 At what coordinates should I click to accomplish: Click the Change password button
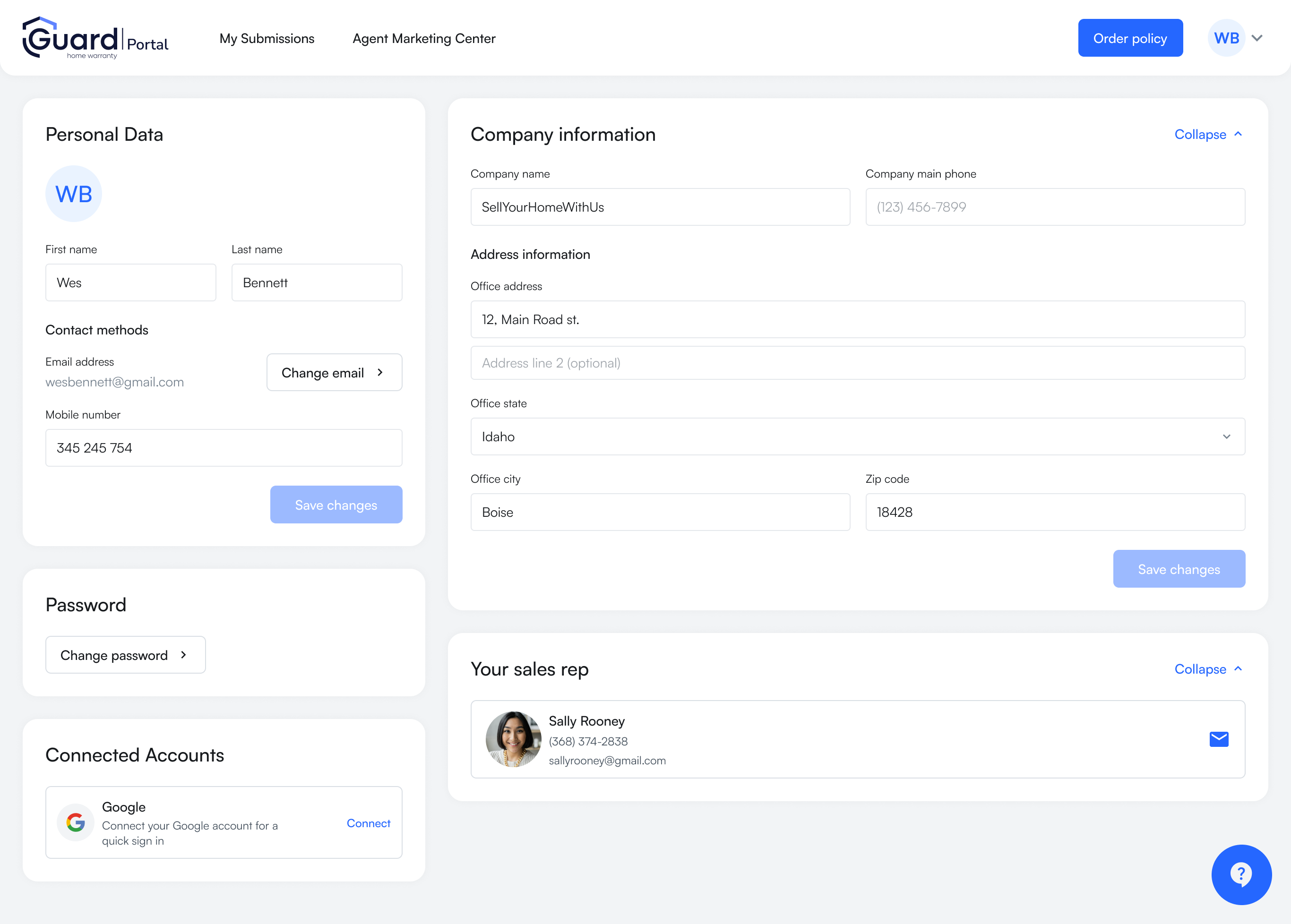[125, 655]
